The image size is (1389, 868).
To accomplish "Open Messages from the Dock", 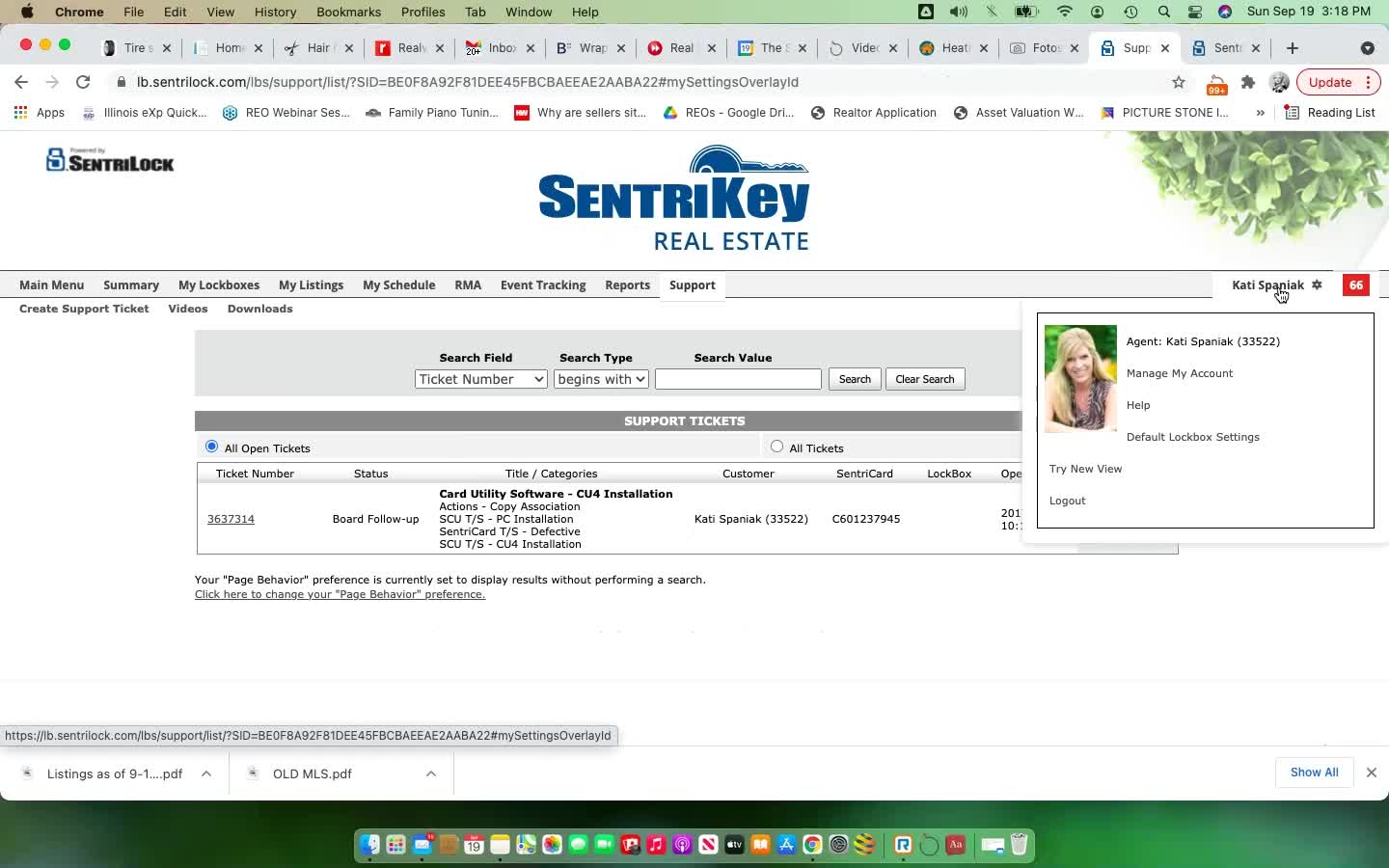I will click(x=578, y=845).
